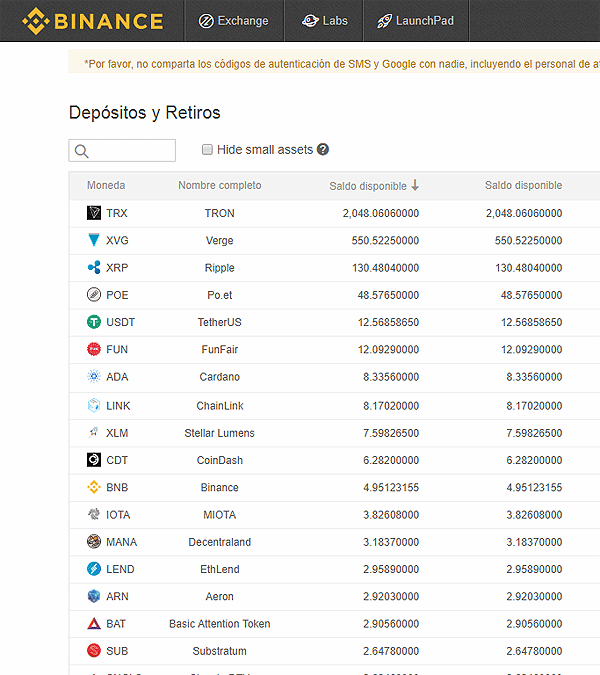Sort by Nombre completo column header
The width and height of the screenshot is (600, 675).
pyautogui.click(x=220, y=186)
